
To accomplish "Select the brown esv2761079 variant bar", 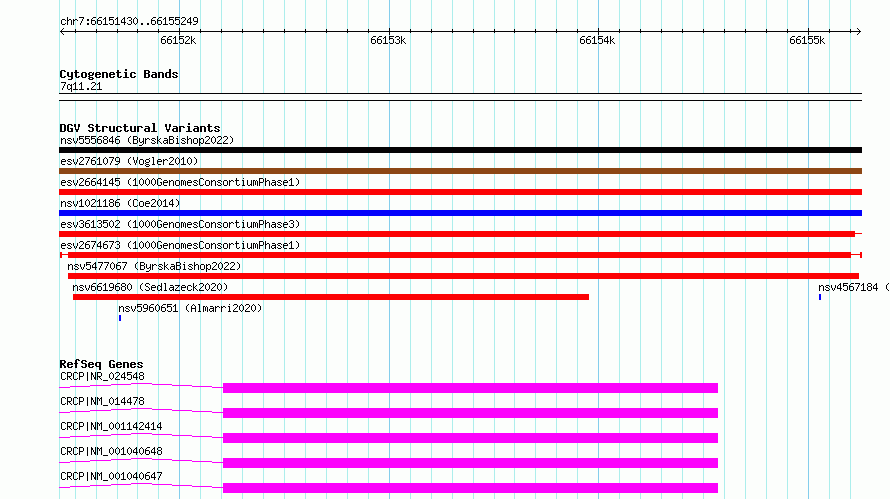I will pyautogui.click(x=460, y=171).
